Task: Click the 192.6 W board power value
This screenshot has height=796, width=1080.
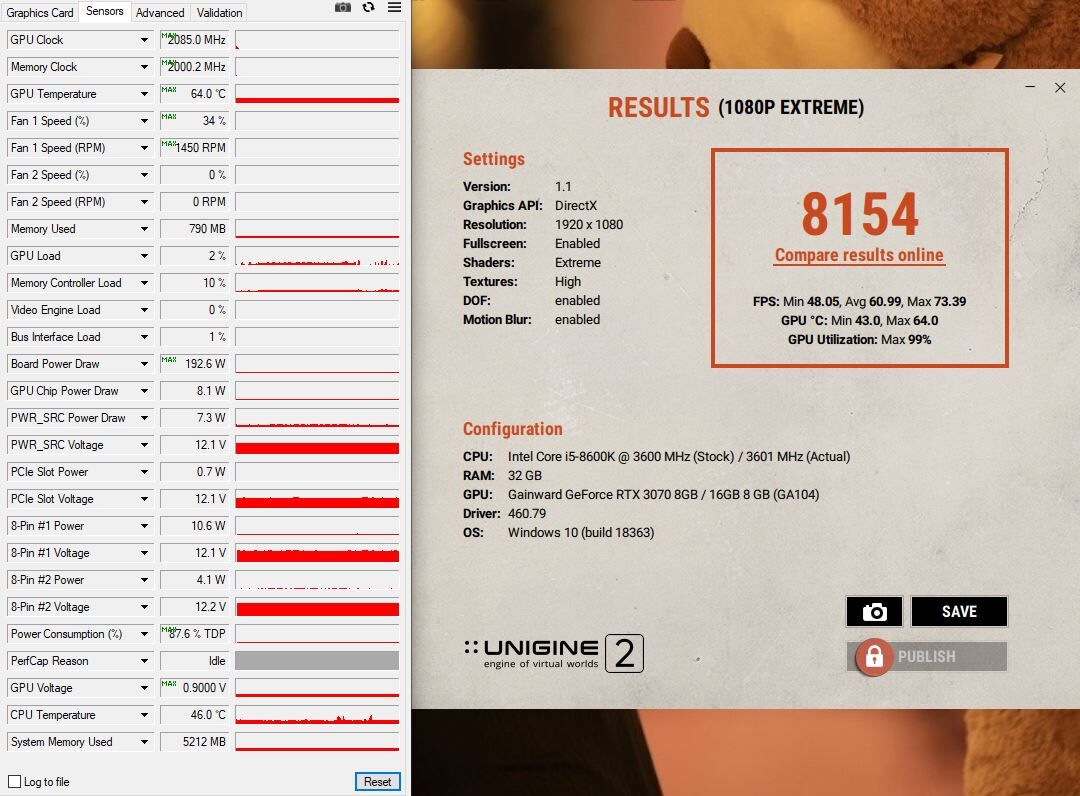Action: pyautogui.click(x=194, y=364)
